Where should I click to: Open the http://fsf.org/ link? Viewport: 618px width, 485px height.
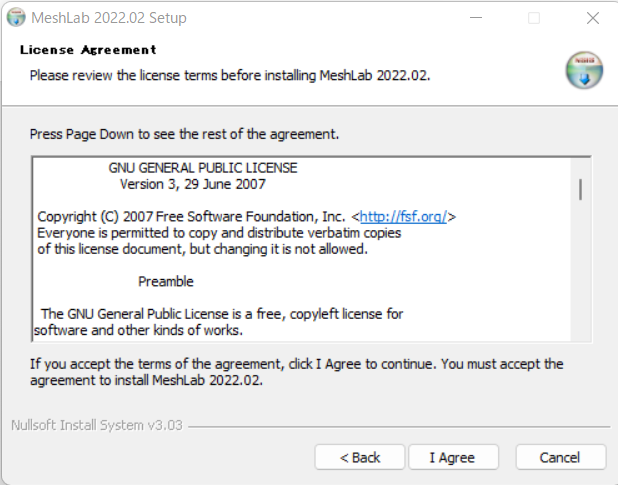pyautogui.click(x=403, y=217)
